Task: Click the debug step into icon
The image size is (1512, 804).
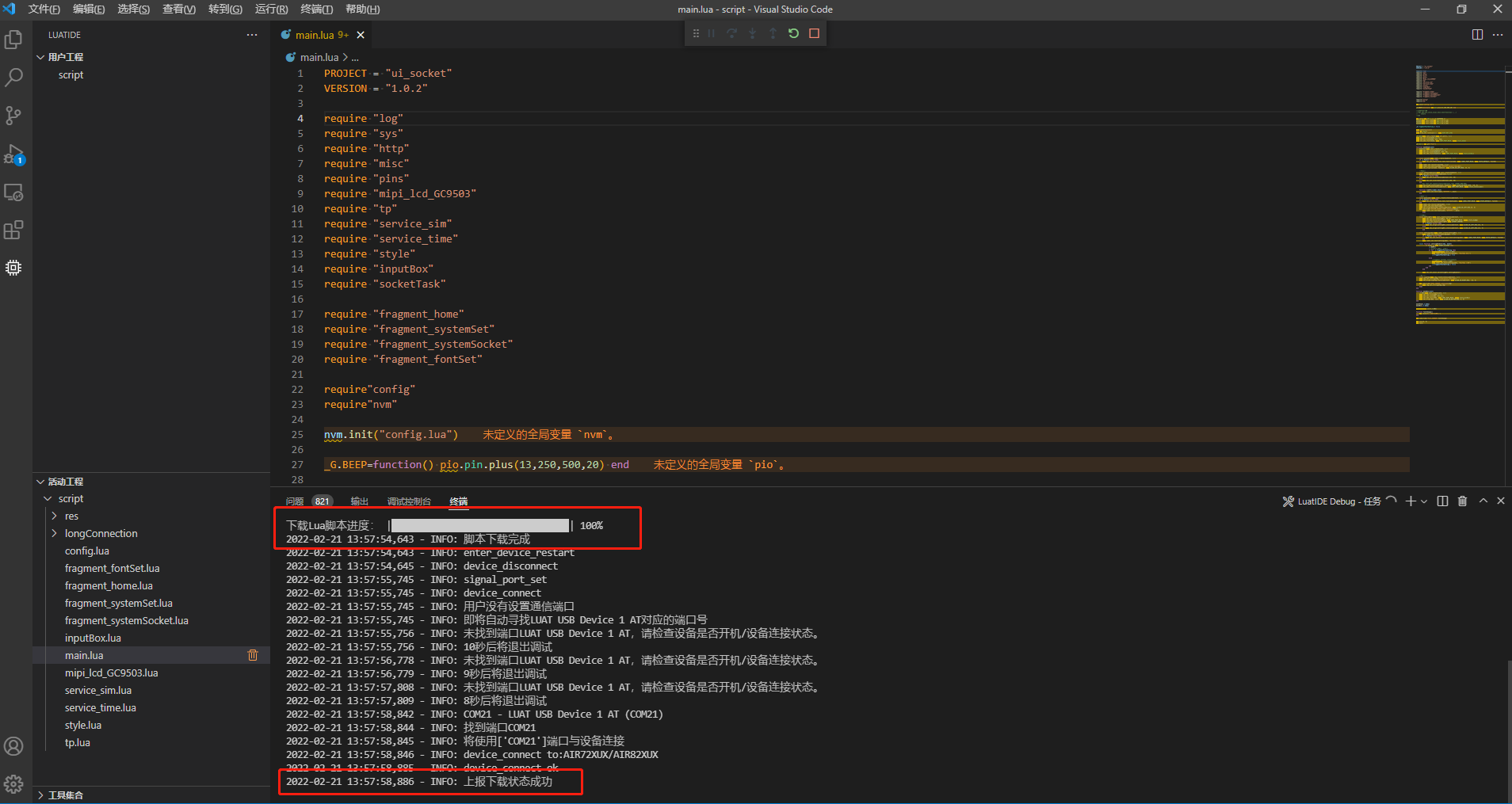Action: pyautogui.click(x=752, y=33)
